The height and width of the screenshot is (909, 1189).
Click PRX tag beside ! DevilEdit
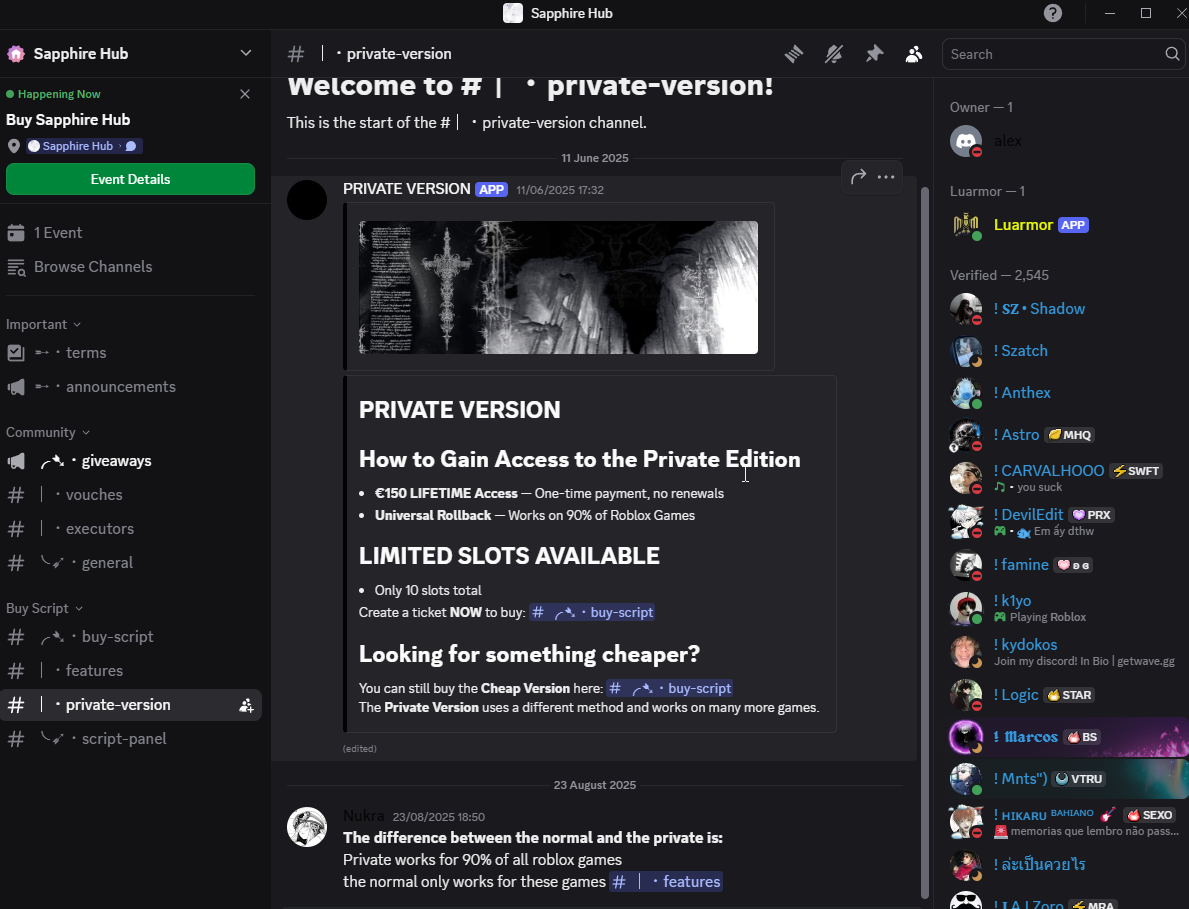click(1091, 515)
